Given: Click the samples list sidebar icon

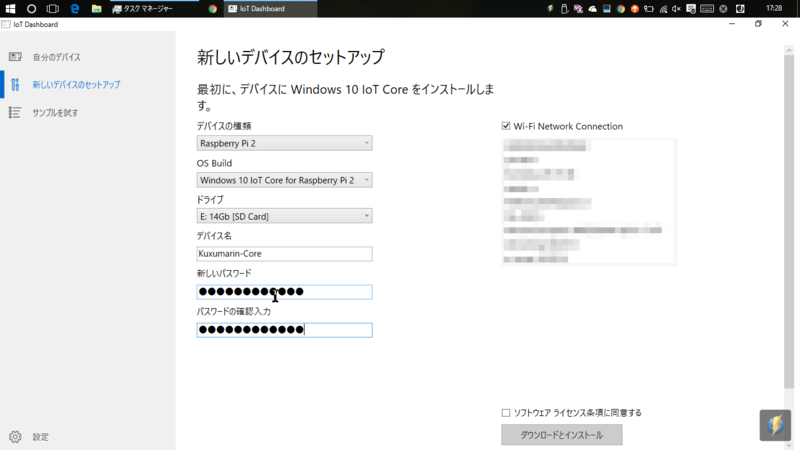Looking at the screenshot, I should coord(15,112).
